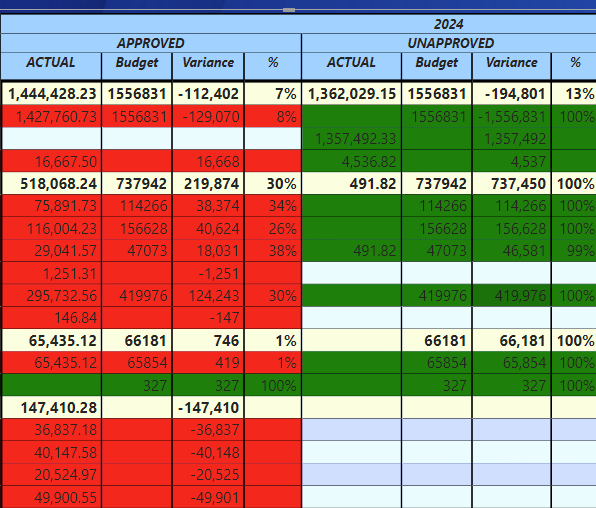Select cell 36,837.18
Screen dimensions: 596x508
pyautogui.click(x=52, y=430)
